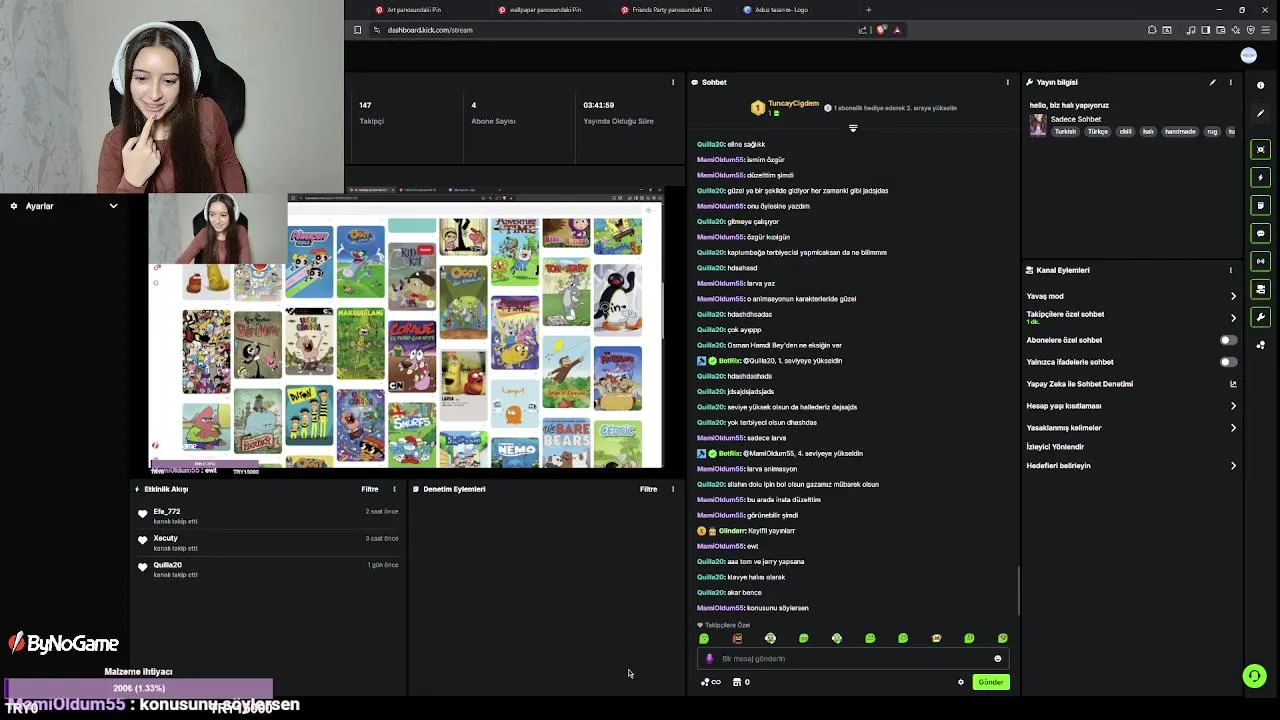Image resolution: width=1280 pixels, height=720 pixels.
Task: Click the Gönder send button
Action: tap(991, 682)
